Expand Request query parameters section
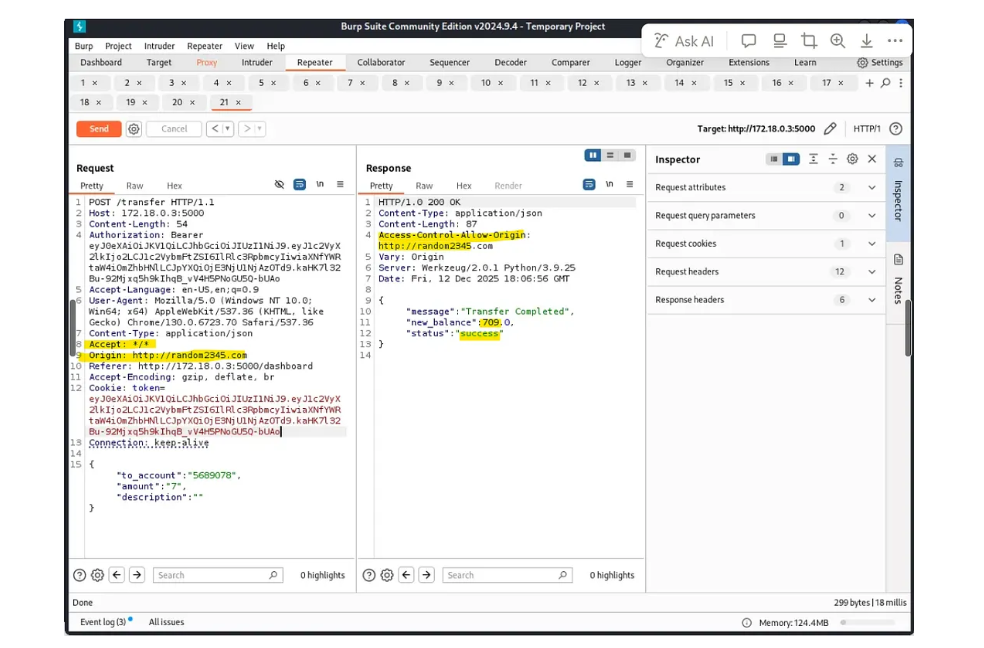Screen dimensions: 984x648 [766, 215]
